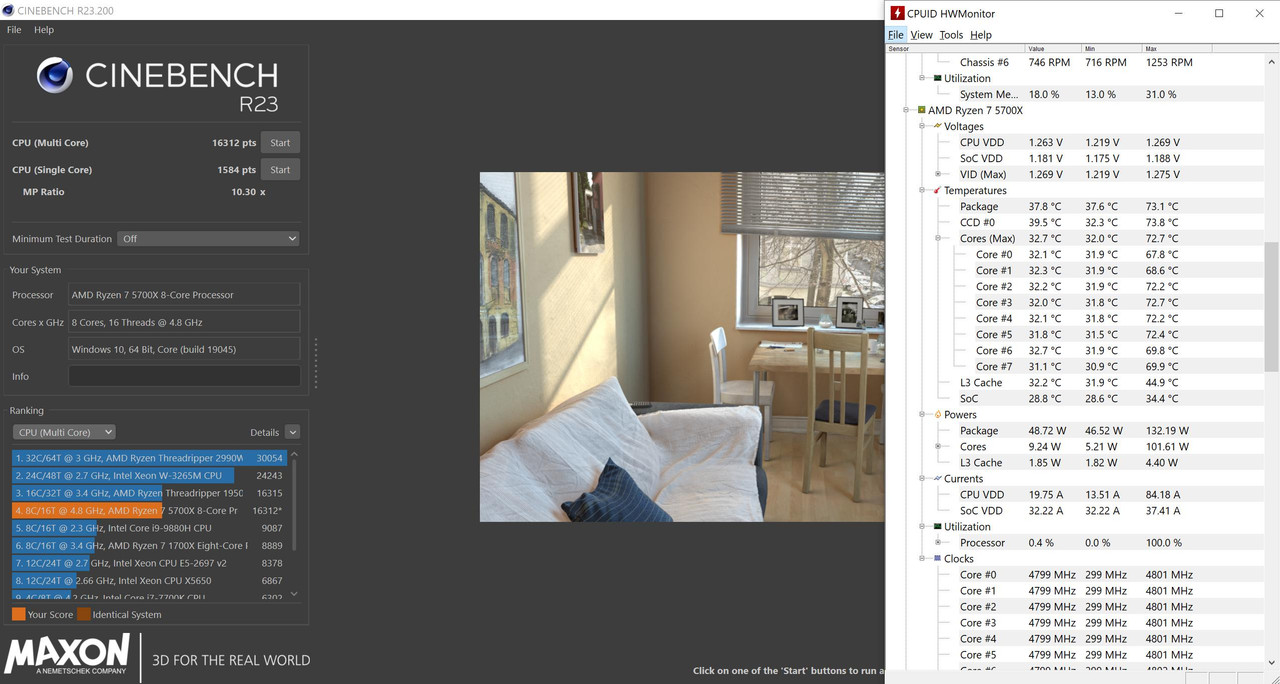Open the HWMonitor Help menu
This screenshot has width=1280, height=684.
pos(981,35)
